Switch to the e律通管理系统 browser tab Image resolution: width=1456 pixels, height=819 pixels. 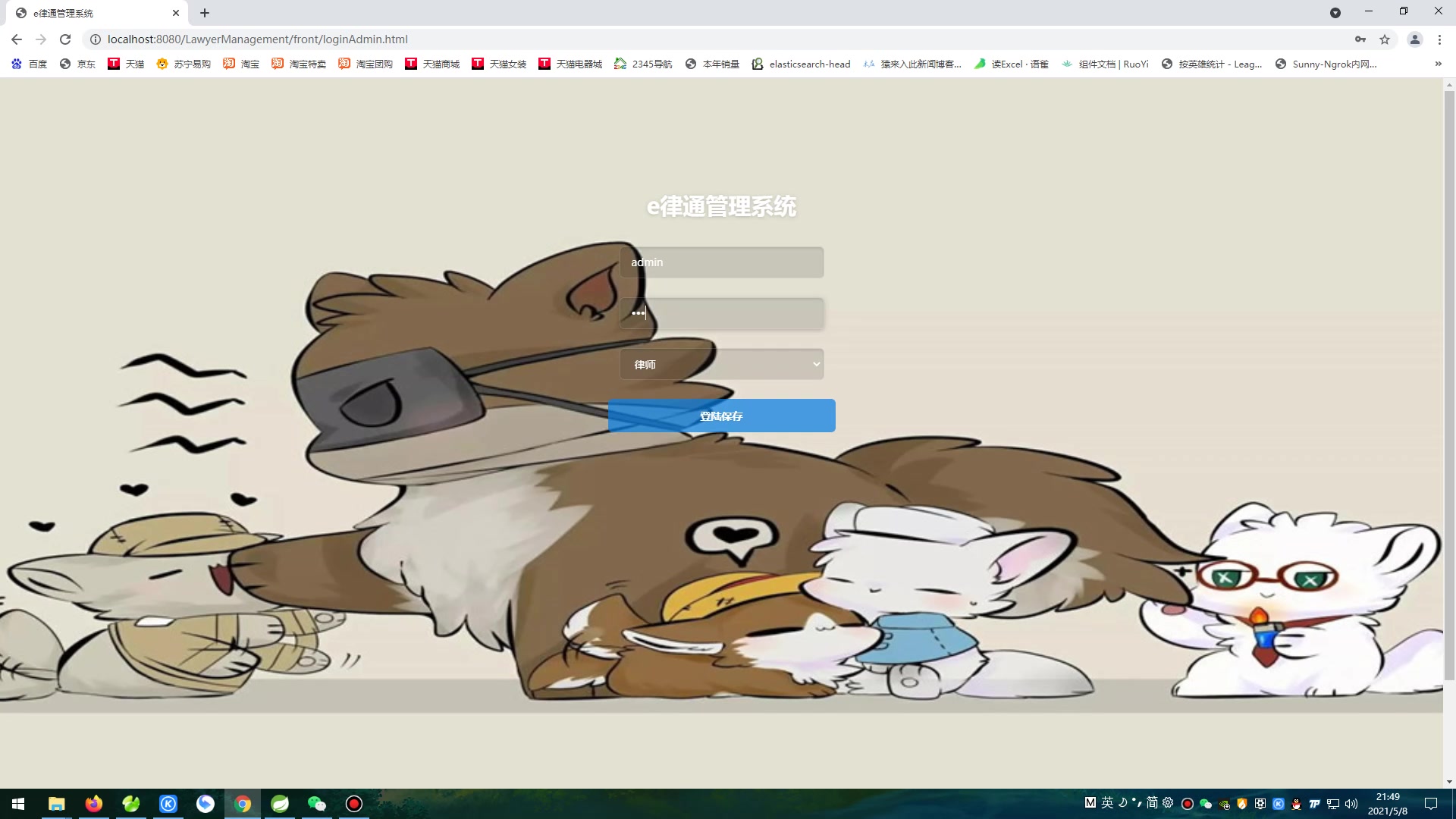pyautogui.click(x=91, y=13)
